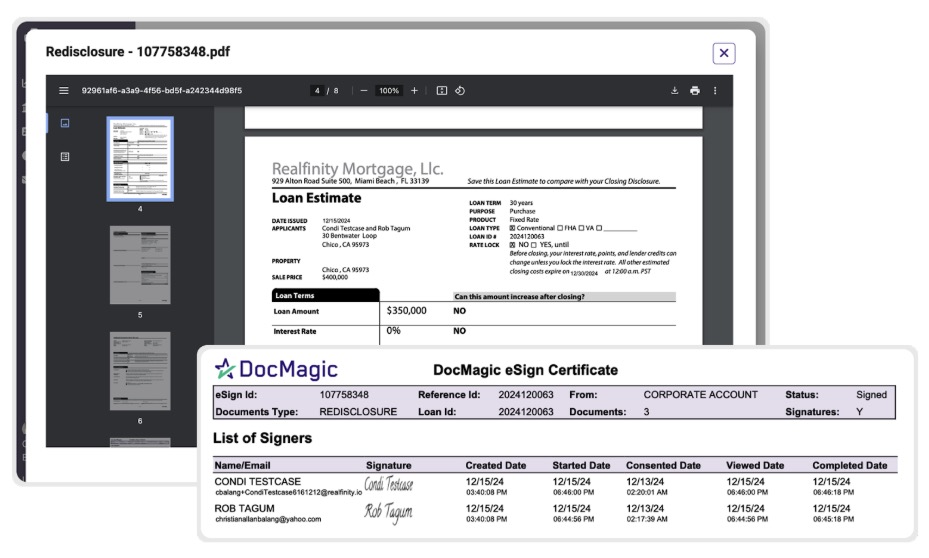Click 'CORPORATE ACCOUNT' in certificate header
The width and height of the screenshot is (929, 558).
(700, 395)
